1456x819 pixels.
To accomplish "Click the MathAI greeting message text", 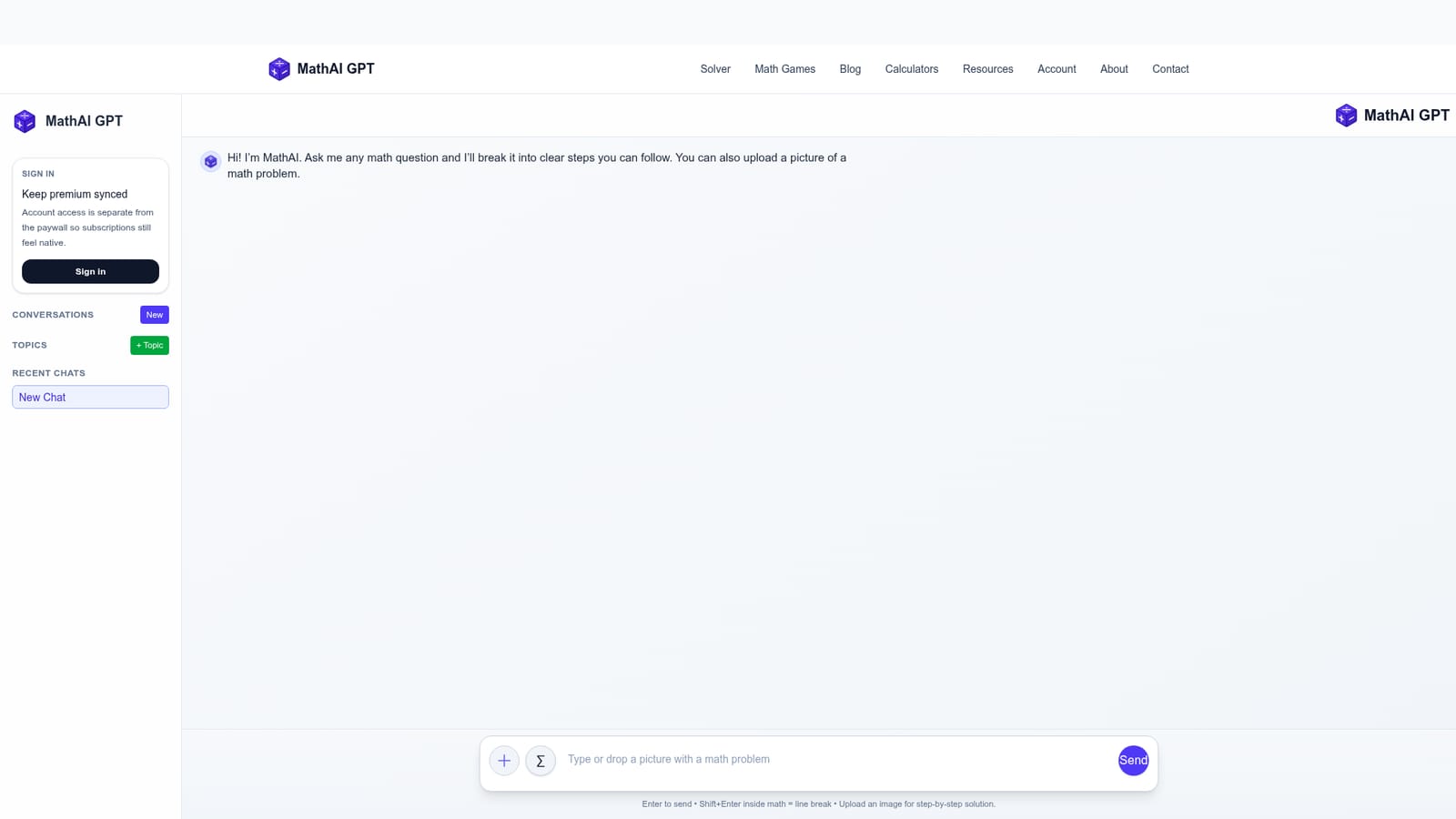I will (537, 166).
